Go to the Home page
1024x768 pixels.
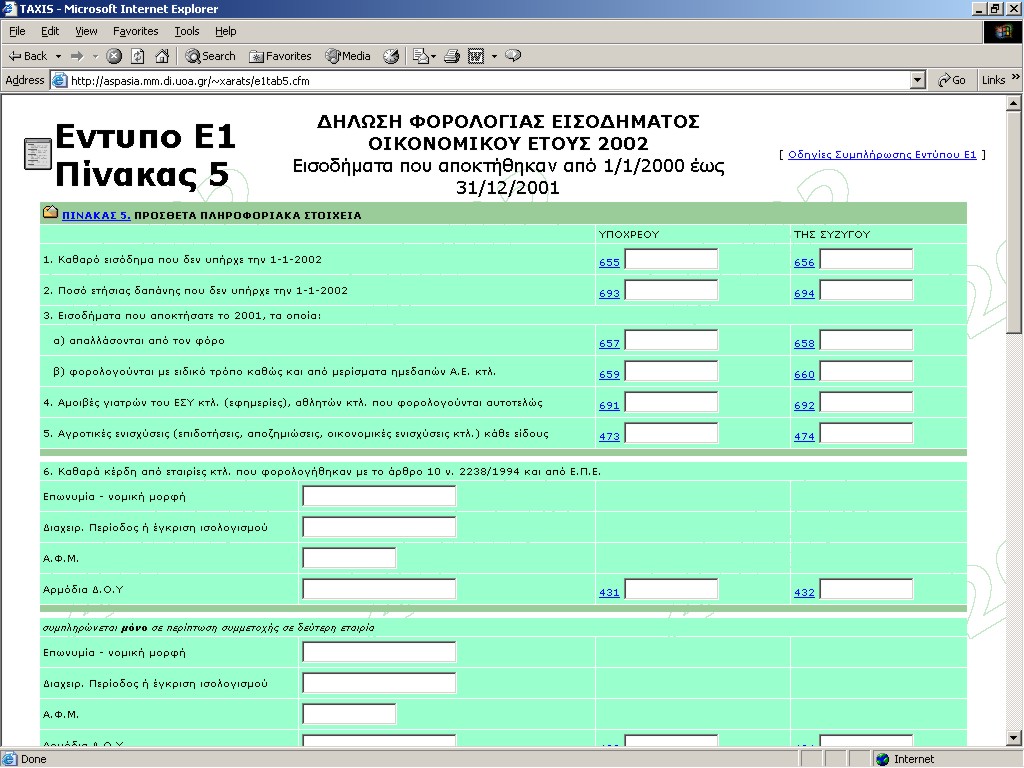[x=162, y=56]
